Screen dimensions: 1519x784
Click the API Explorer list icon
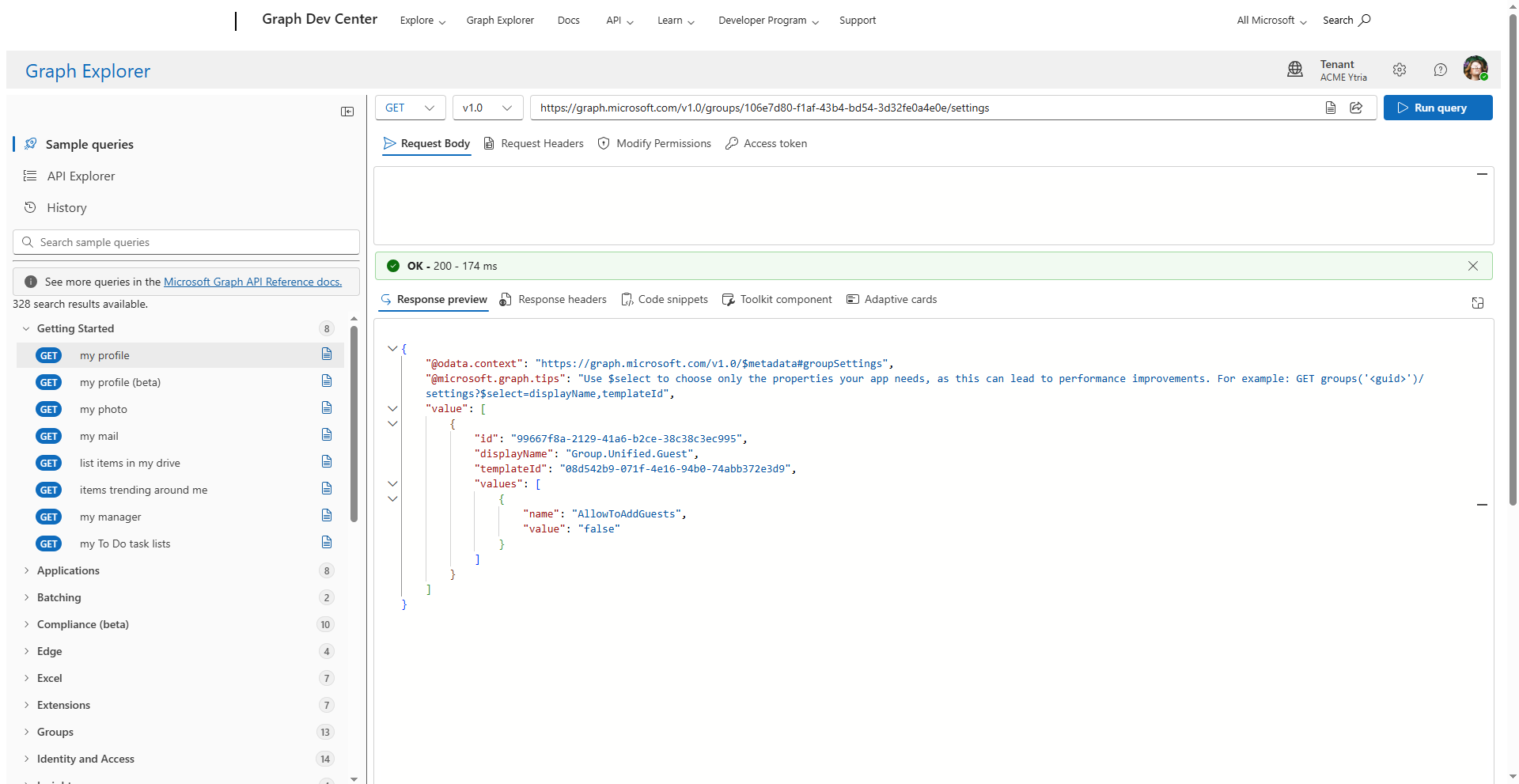coord(30,176)
